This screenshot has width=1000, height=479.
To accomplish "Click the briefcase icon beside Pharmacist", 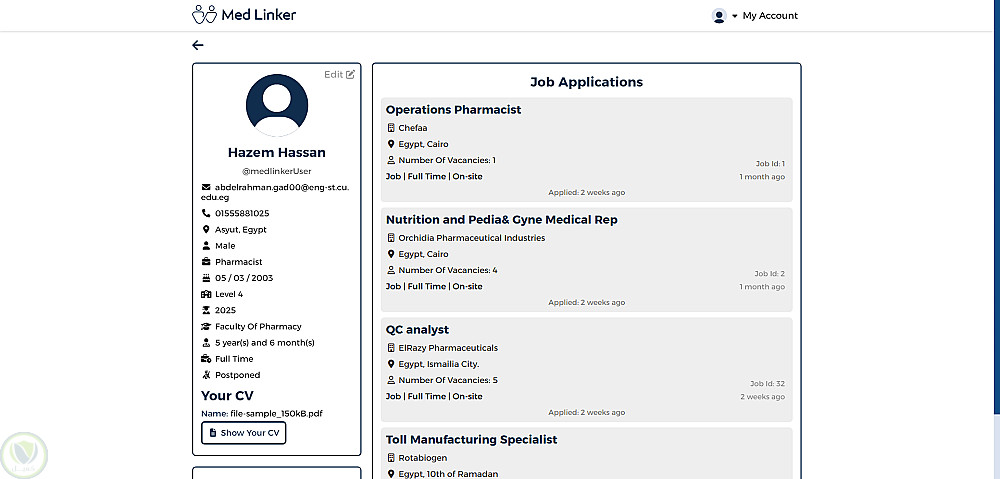I will point(206,262).
